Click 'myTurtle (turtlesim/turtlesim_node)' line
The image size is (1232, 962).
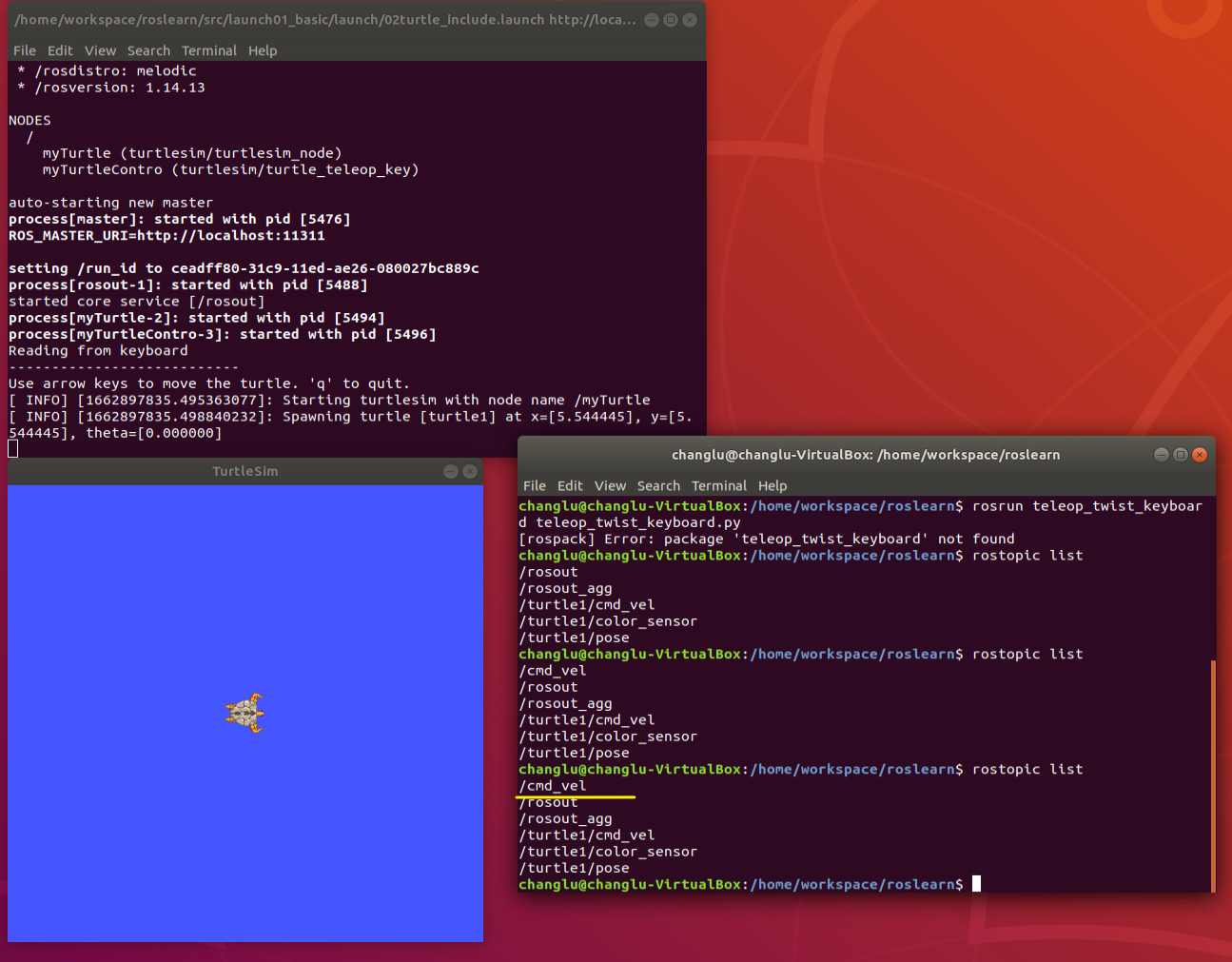192,153
